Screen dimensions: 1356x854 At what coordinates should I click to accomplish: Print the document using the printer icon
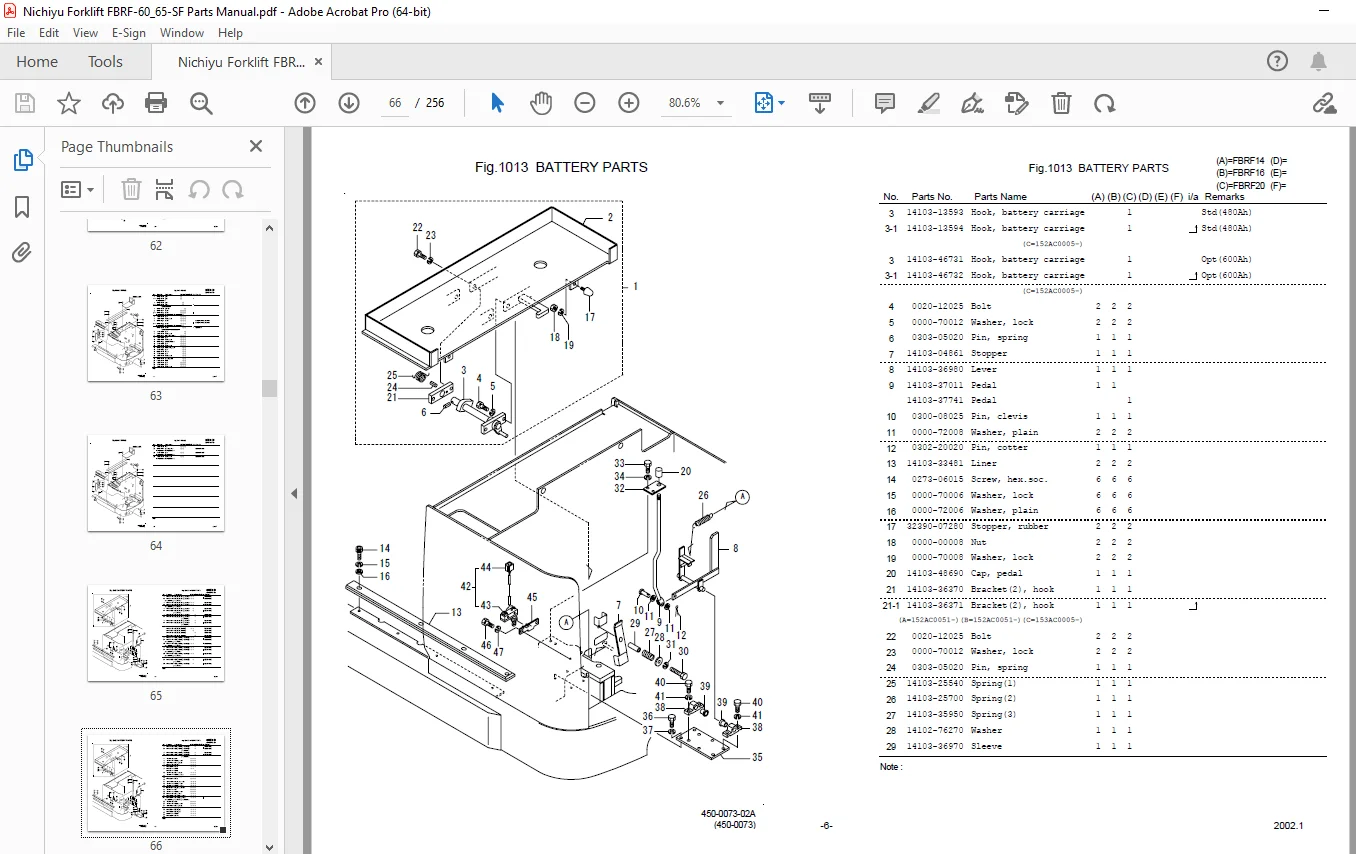(x=156, y=103)
